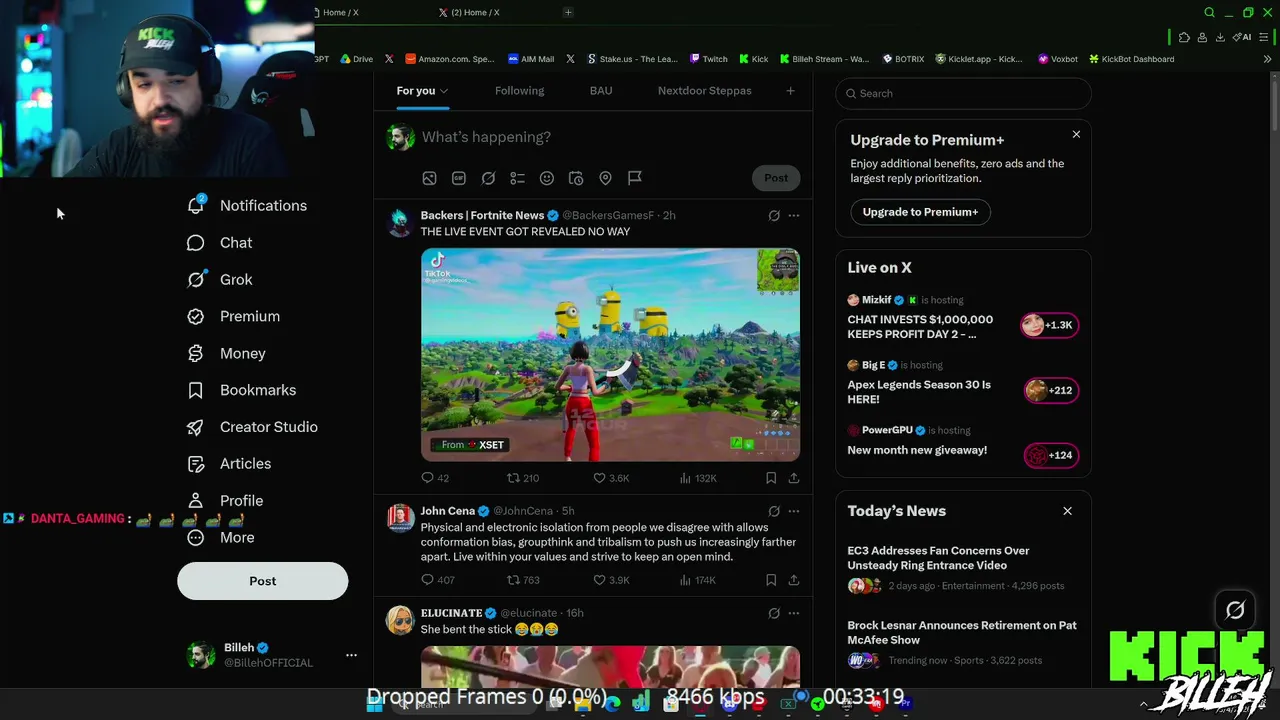The image size is (1280, 720).
Task: Open the floating Grok button
Action: tap(1235, 610)
